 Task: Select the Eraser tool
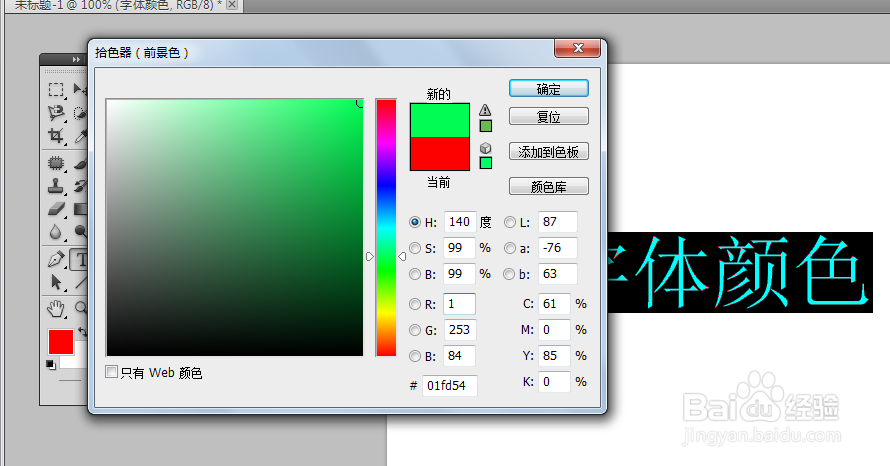56,209
